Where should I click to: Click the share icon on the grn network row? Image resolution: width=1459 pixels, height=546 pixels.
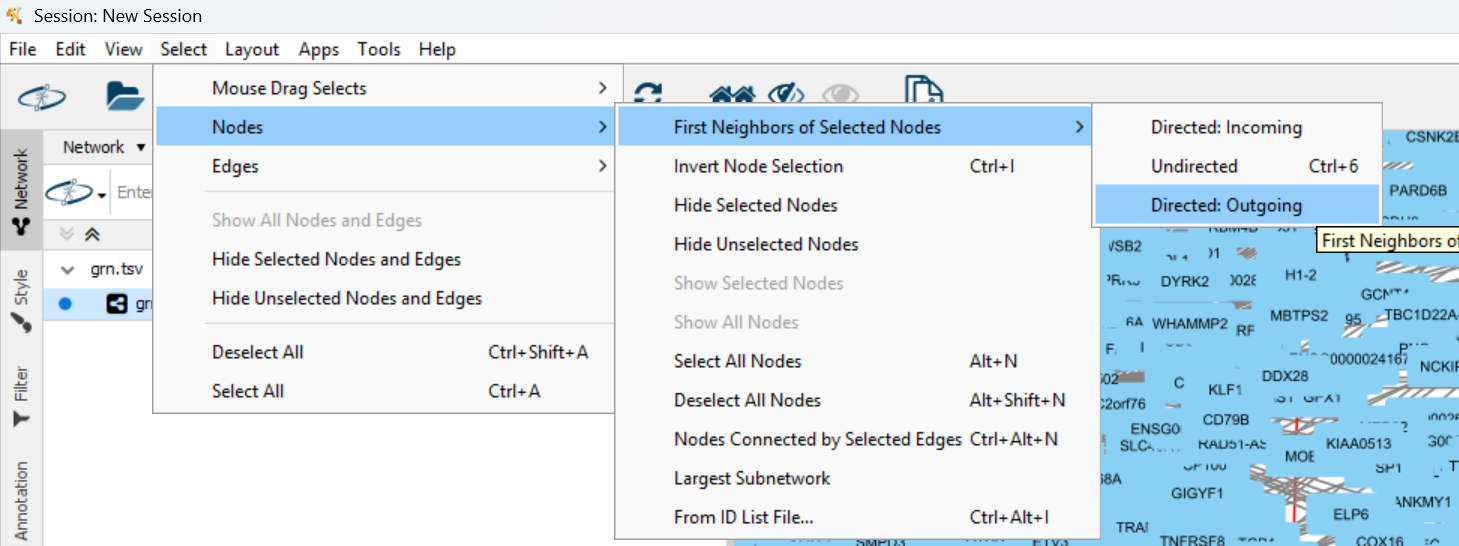point(117,303)
